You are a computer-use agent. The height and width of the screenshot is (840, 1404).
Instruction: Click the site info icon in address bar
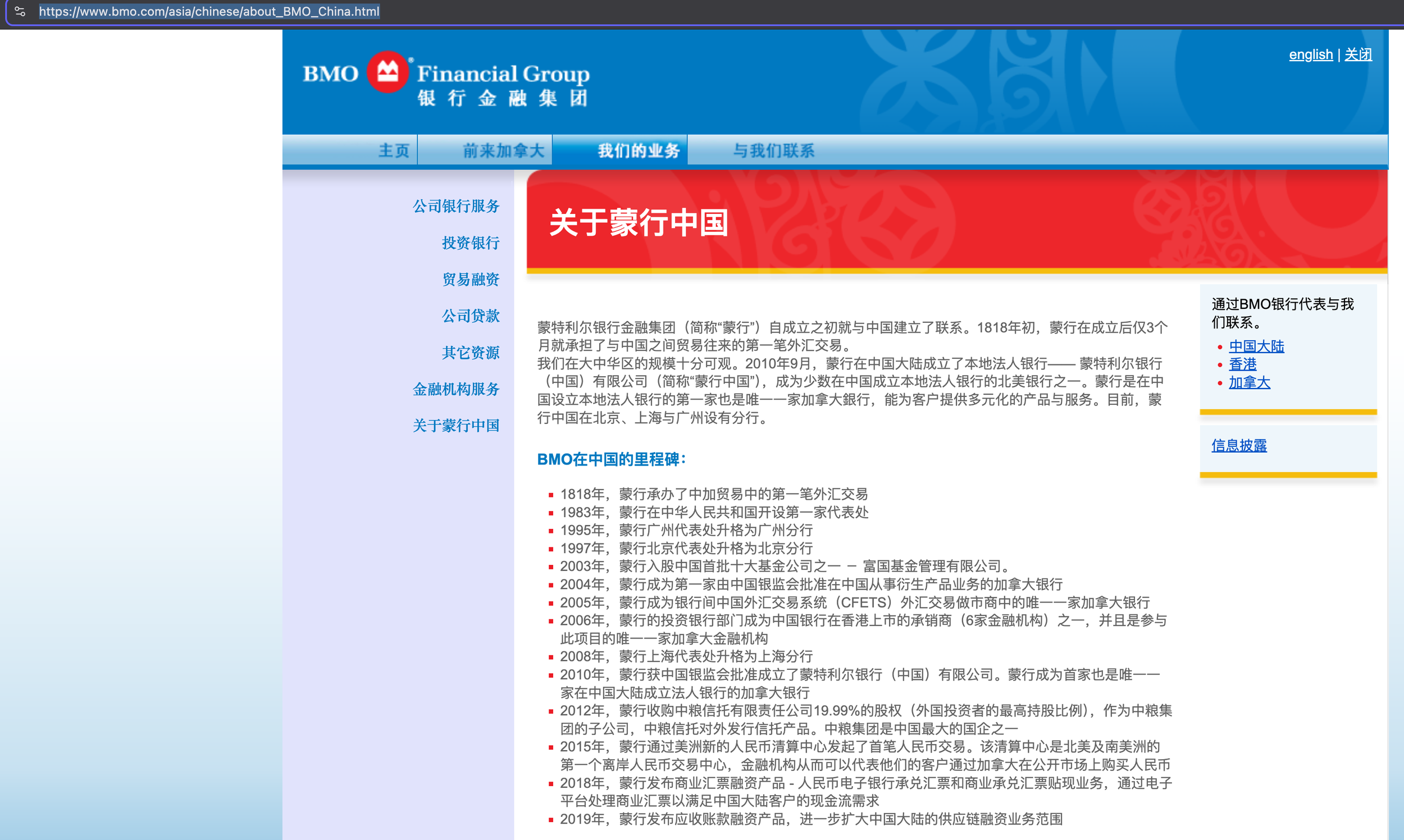[x=20, y=11]
